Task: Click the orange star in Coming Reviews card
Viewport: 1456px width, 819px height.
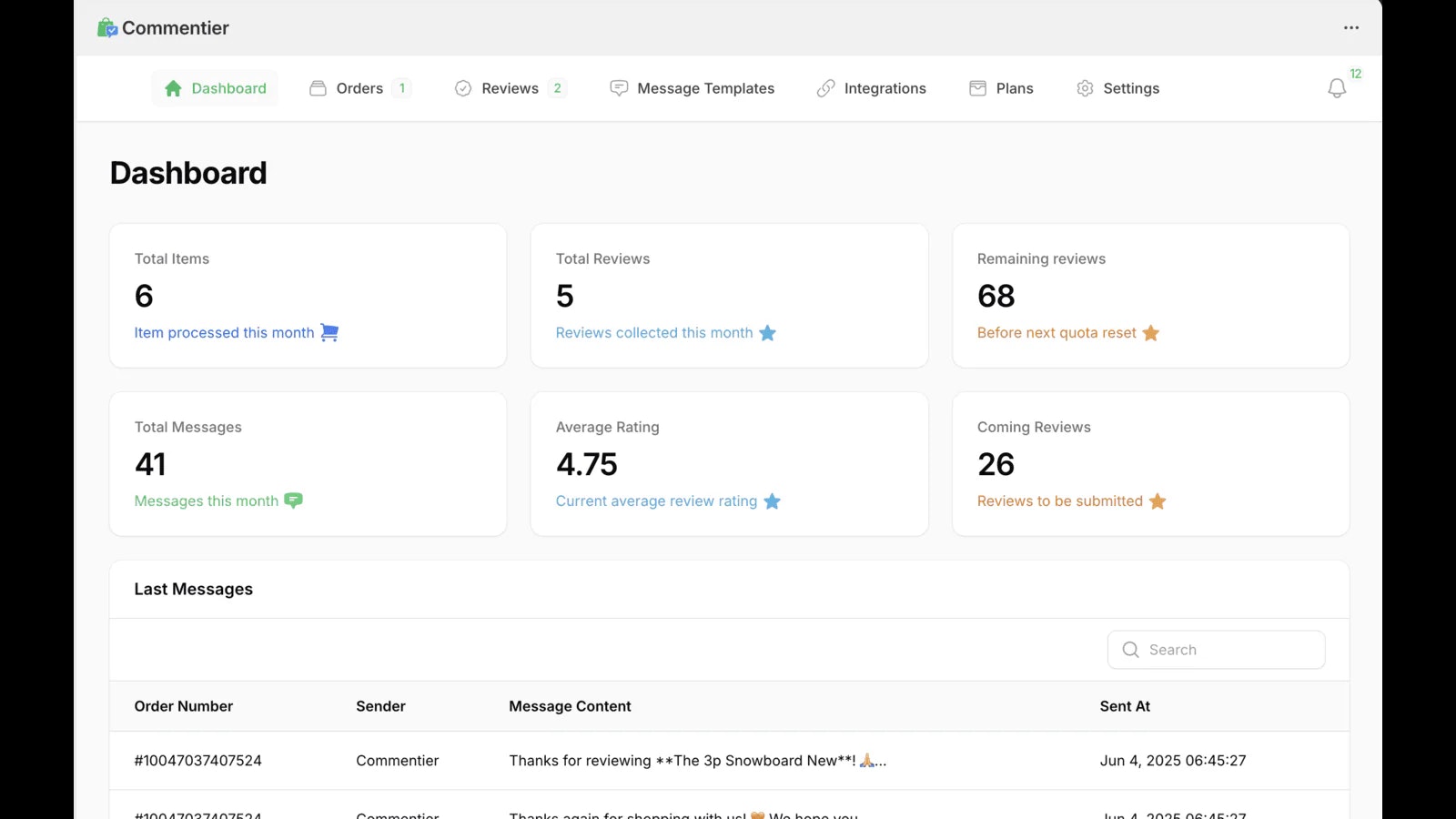Action: [1158, 501]
